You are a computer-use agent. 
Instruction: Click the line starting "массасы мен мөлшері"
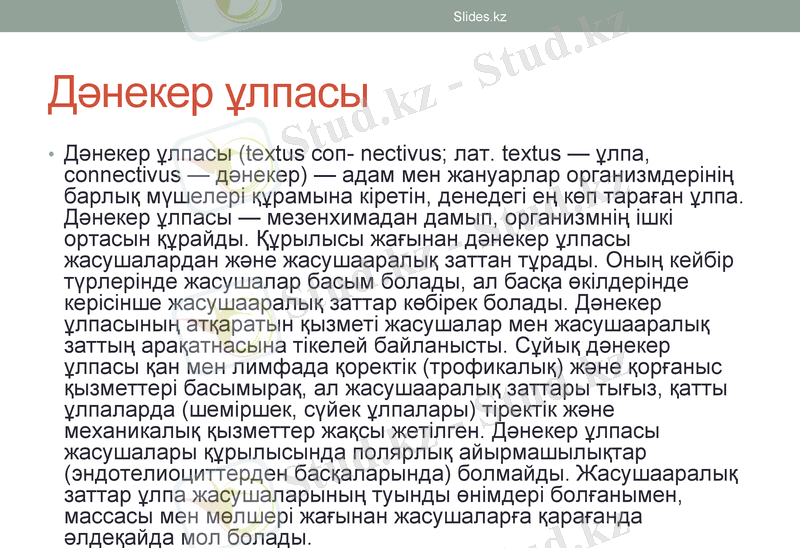[x=353, y=517]
